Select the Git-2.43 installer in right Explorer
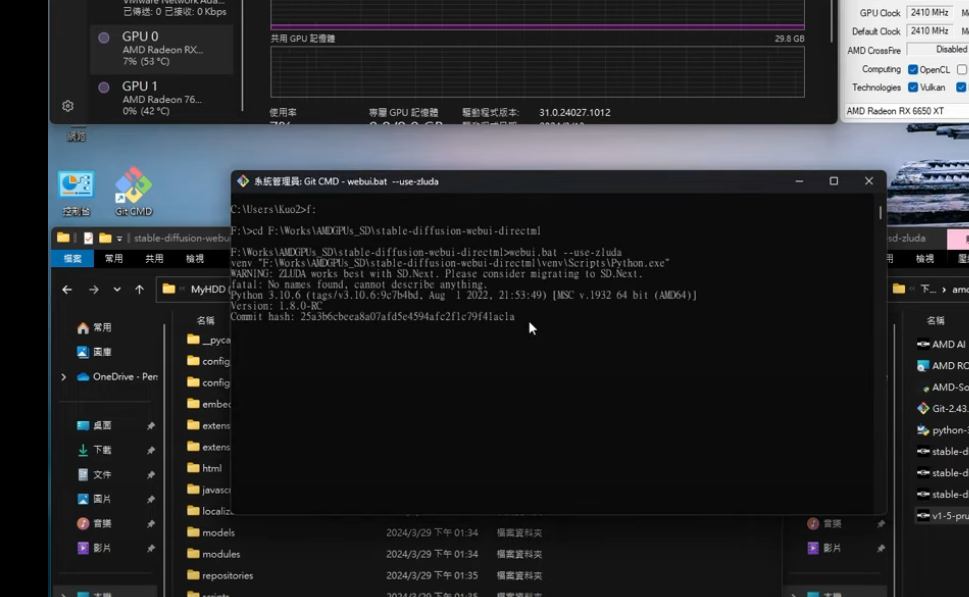This screenshot has width=969, height=597. click(x=942, y=409)
